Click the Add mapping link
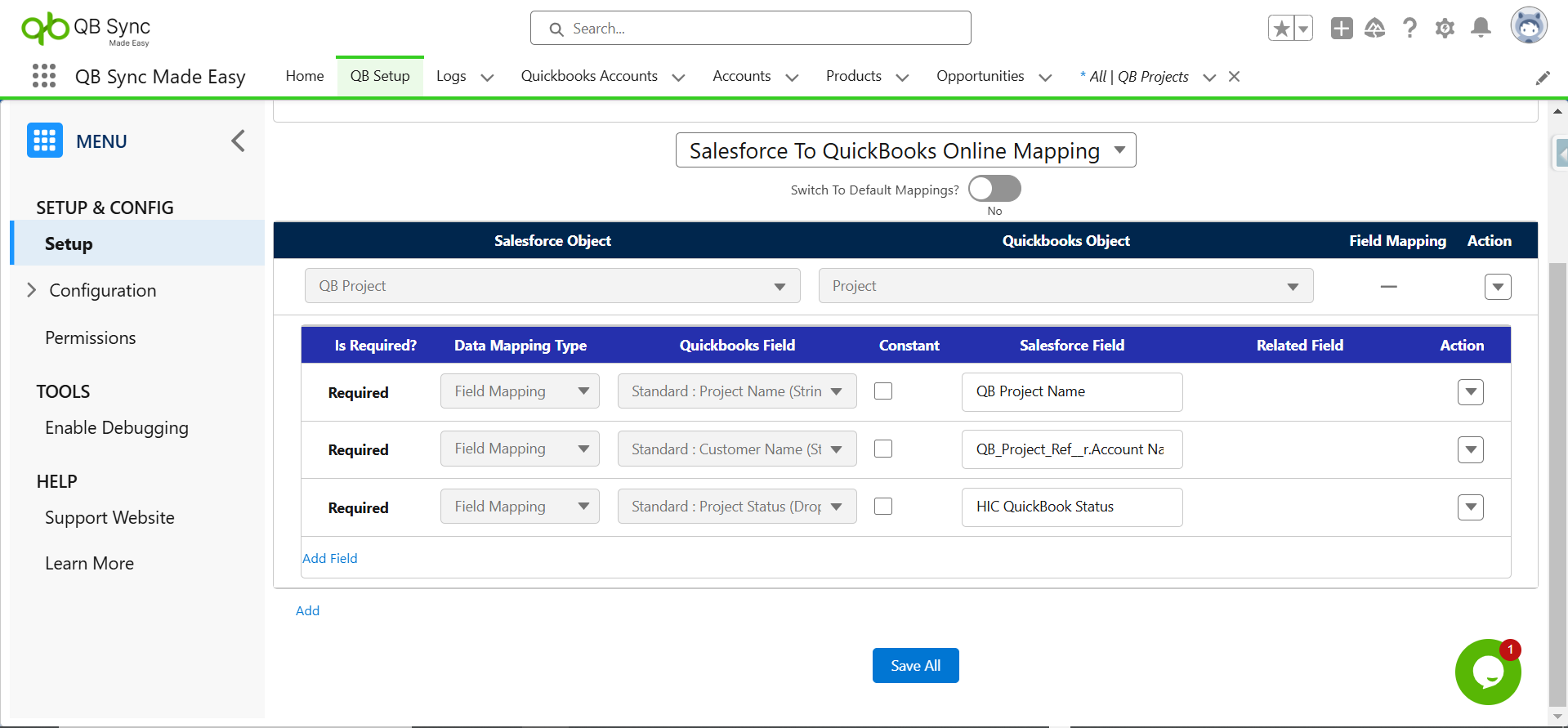The image size is (1568, 728). coord(307,610)
